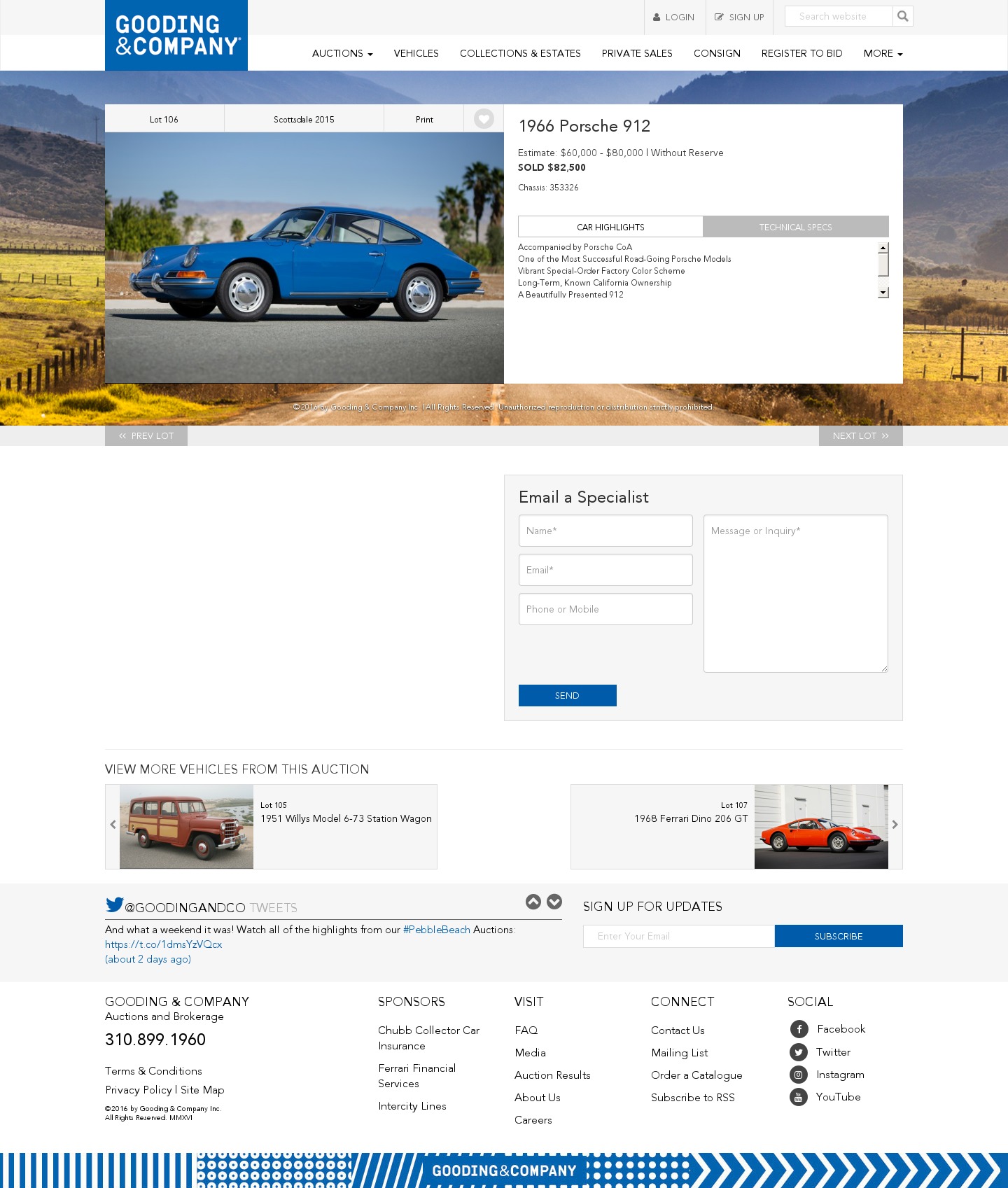Go to PREV LOT
This screenshot has height=1188, width=1008.
tap(146, 435)
